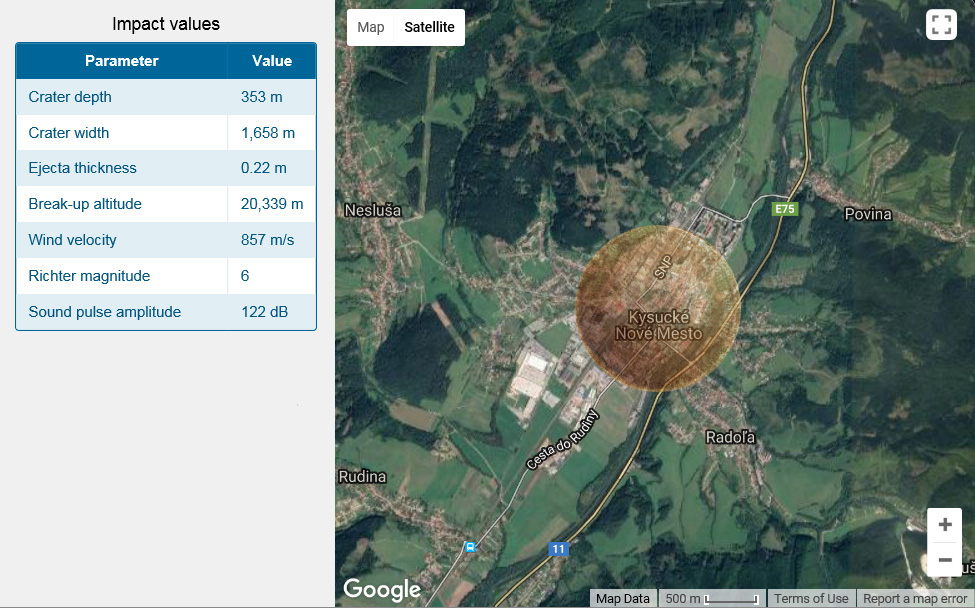The image size is (975, 608).
Task: Switch to Map view
Action: 371,27
